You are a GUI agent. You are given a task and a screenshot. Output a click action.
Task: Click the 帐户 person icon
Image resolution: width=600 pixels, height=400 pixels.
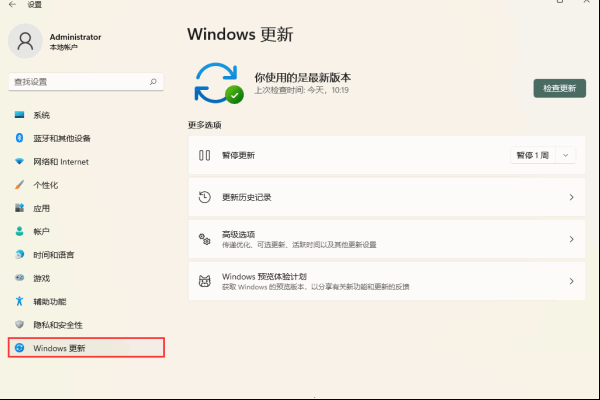pyautogui.click(x=20, y=231)
